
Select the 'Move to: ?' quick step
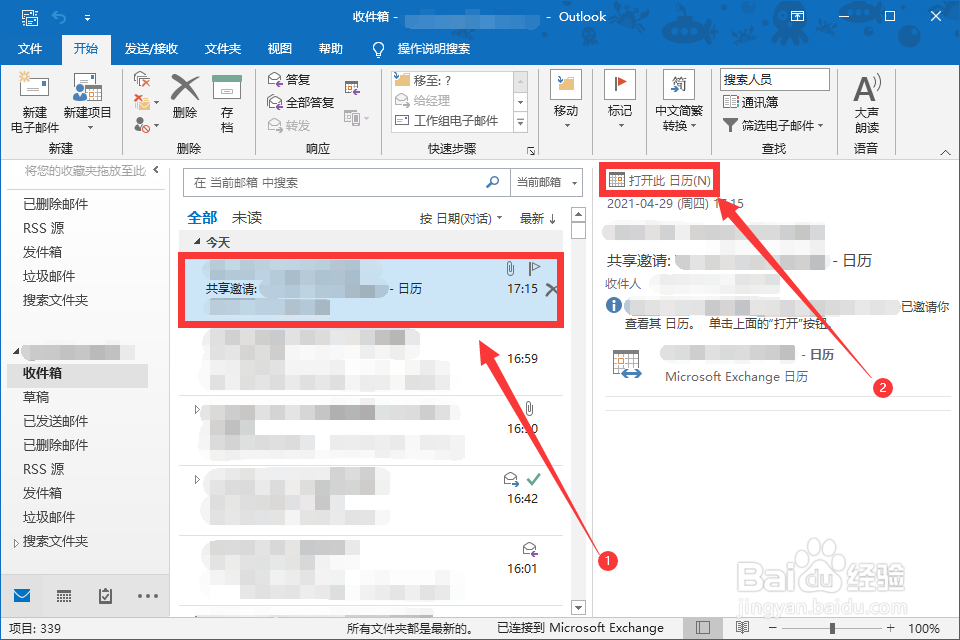(x=452, y=80)
